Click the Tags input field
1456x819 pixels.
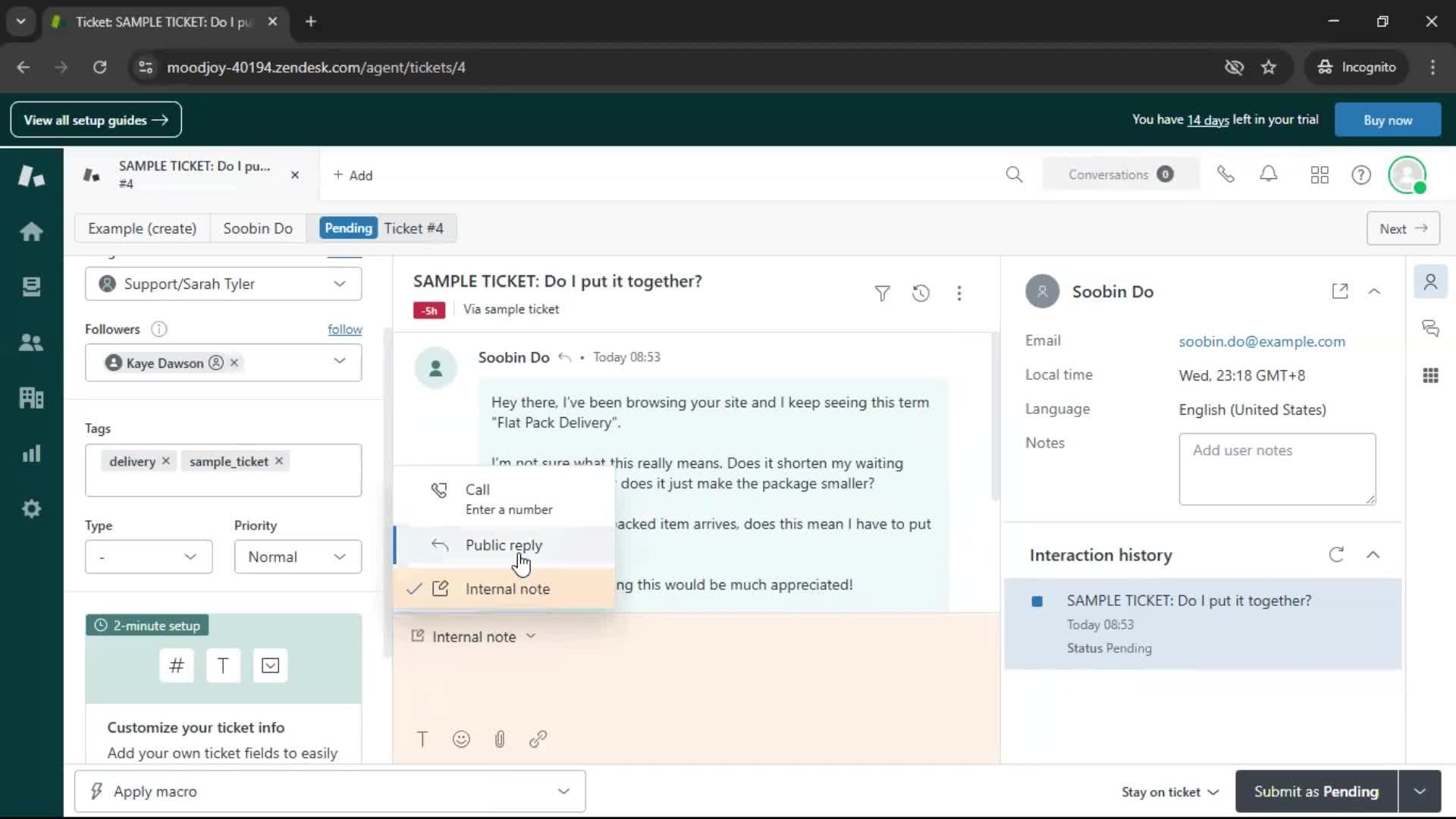pos(223,470)
